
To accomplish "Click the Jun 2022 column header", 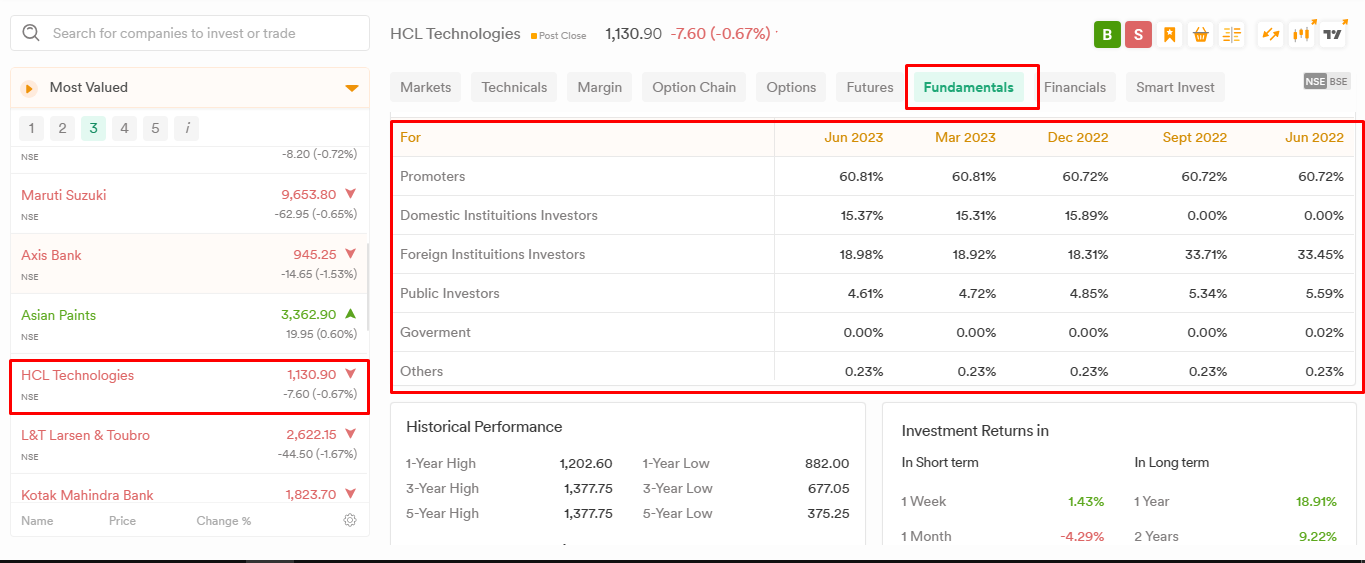I will coord(1314,137).
